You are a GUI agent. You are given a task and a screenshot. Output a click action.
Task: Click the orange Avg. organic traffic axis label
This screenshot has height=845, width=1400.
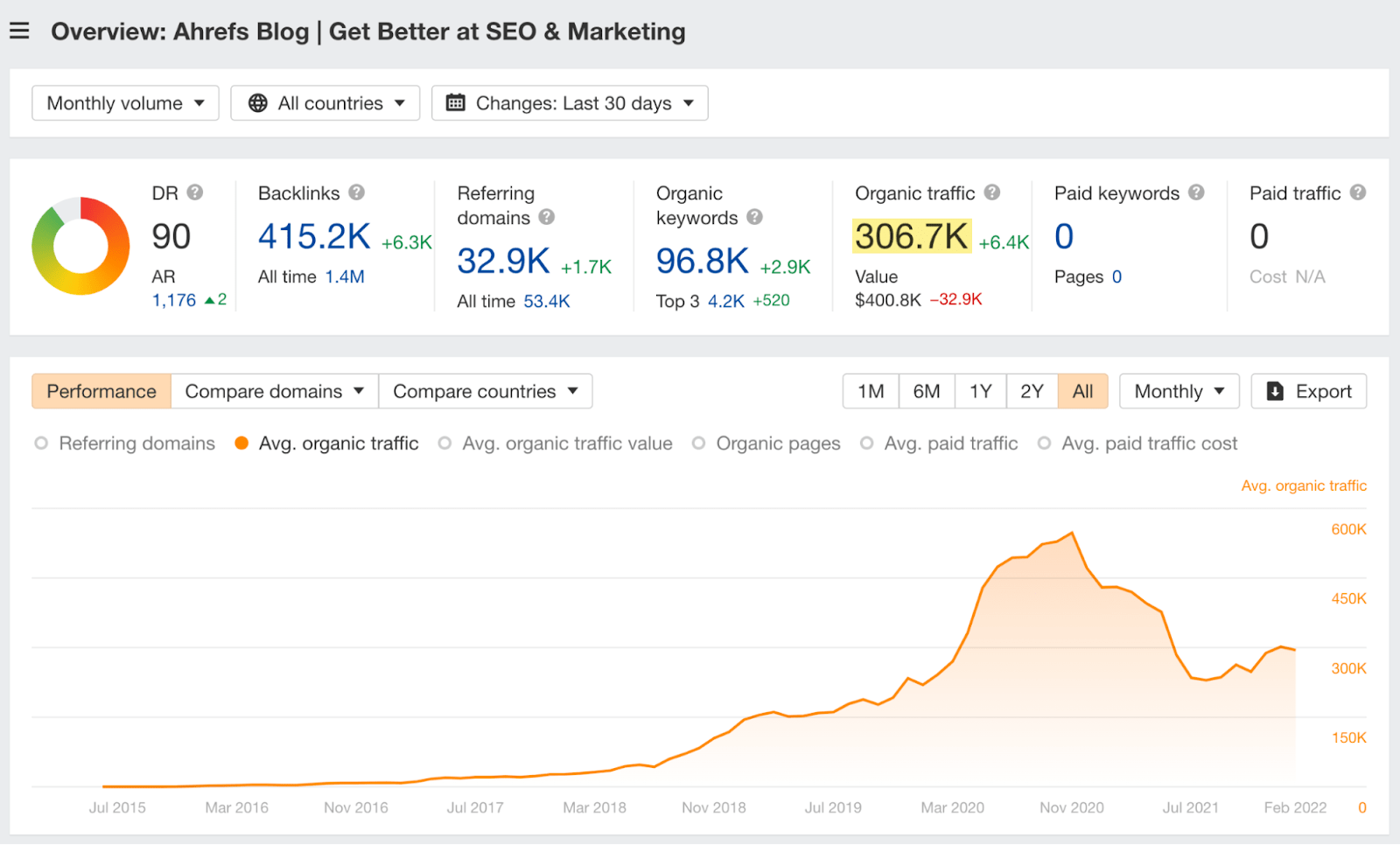pos(1304,485)
